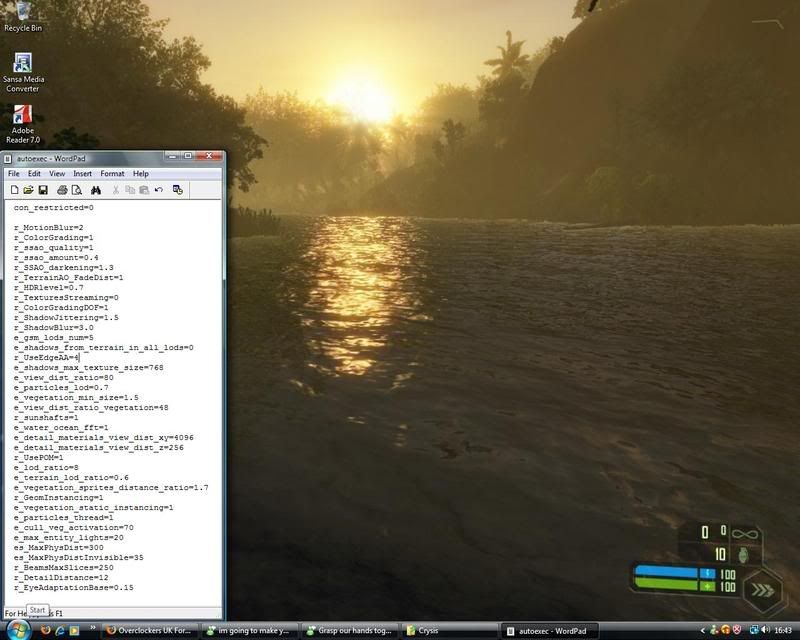Click the line "r_UseEdgeAA=4"
Screen dimensions: 800x640
46,358
